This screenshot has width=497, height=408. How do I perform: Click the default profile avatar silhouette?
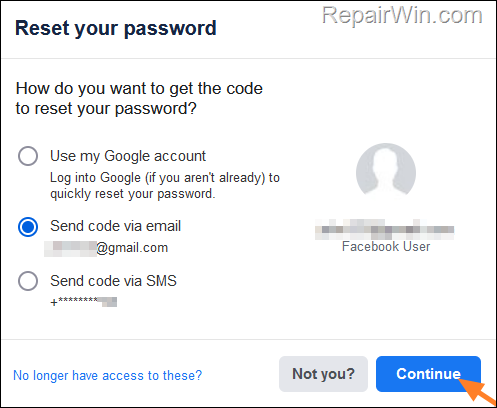pyautogui.click(x=386, y=172)
